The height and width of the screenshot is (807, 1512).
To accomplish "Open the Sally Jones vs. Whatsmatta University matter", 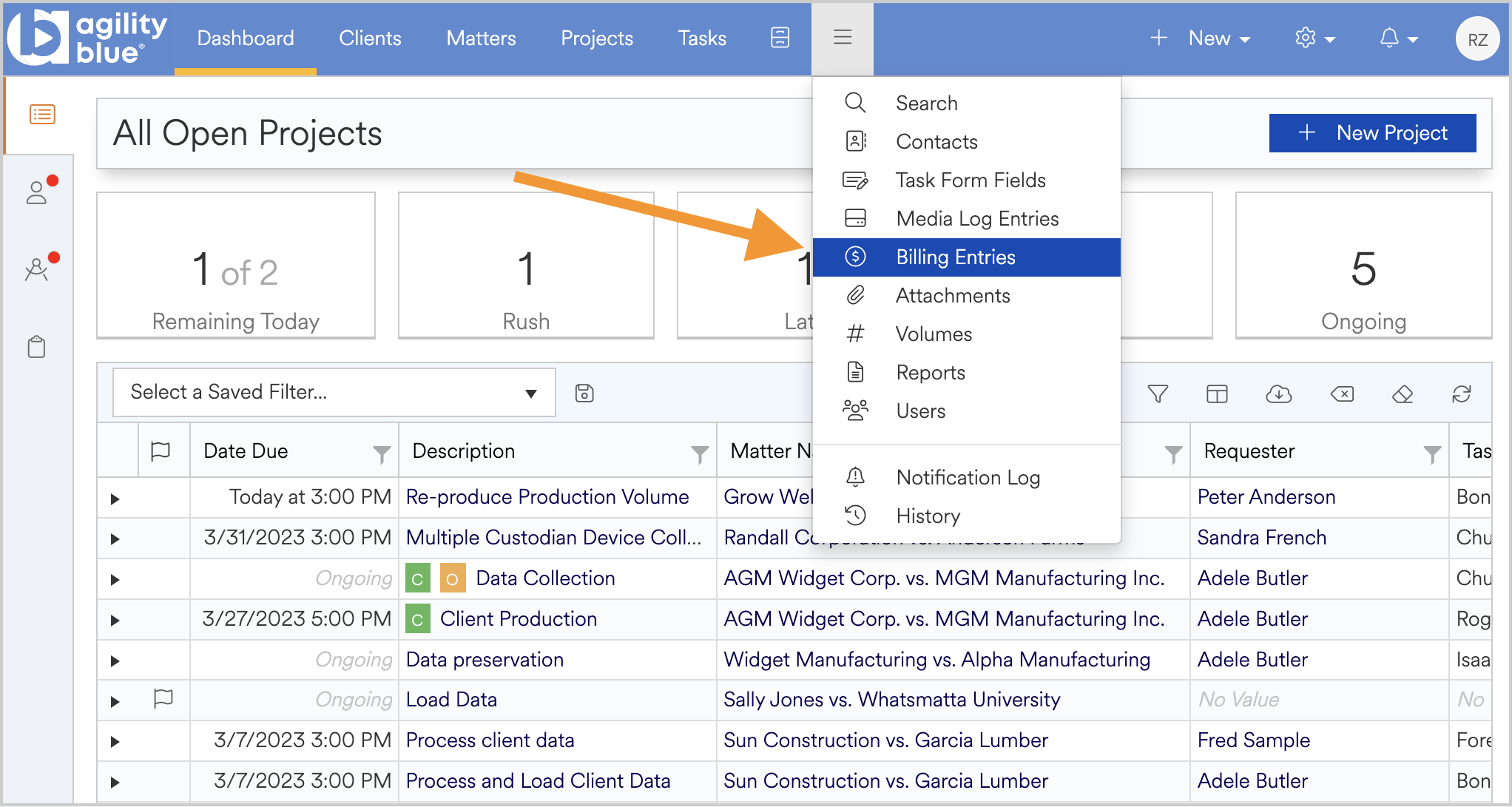I will tap(891, 700).
